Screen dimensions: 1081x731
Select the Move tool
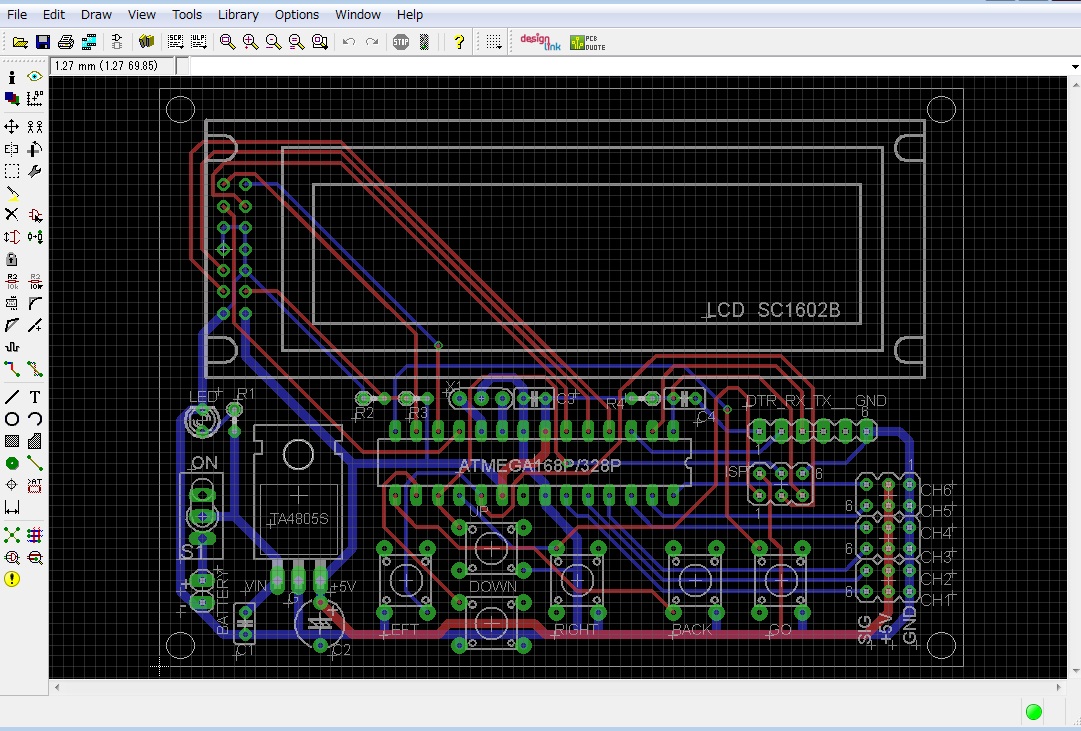tap(12, 126)
